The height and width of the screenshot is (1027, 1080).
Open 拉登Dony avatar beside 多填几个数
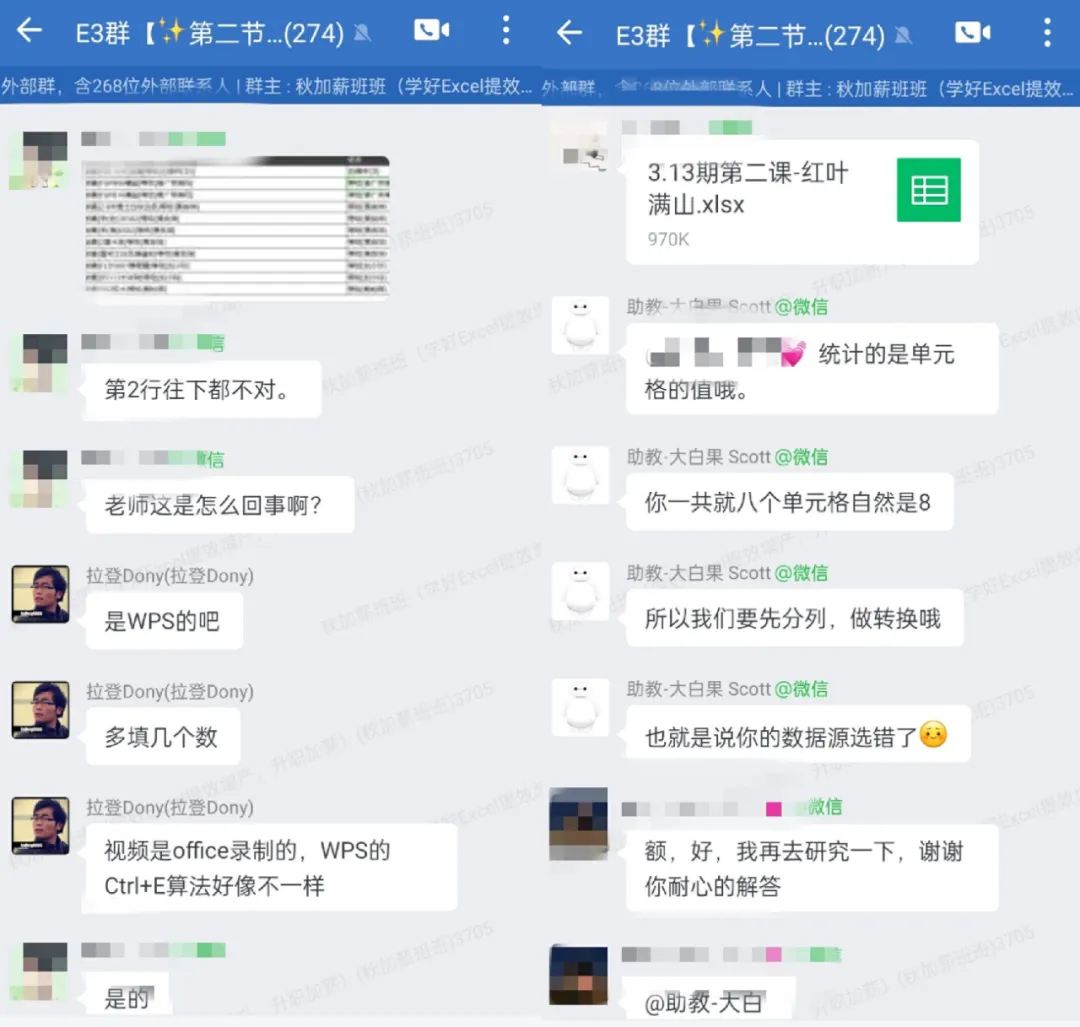coord(41,709)
